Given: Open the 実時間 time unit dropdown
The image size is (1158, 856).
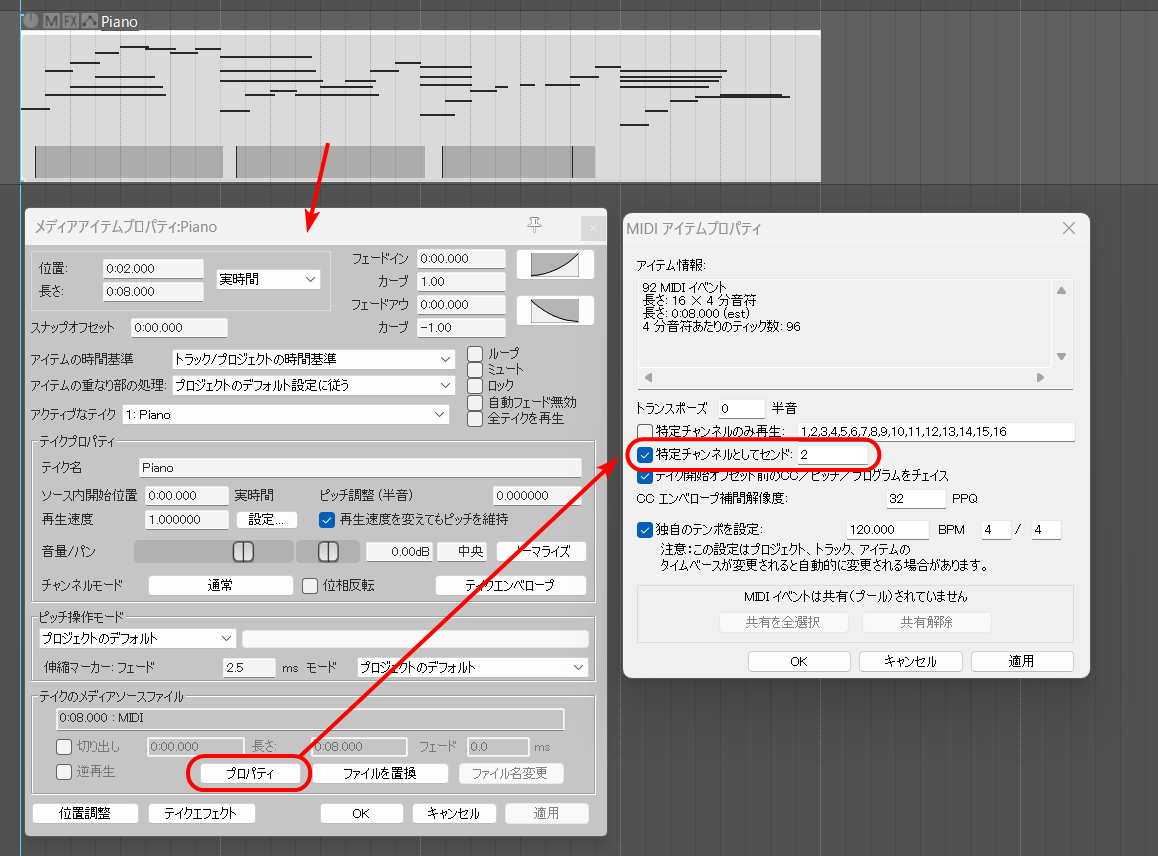Looking at the screenshot, I should tap(268, 280).
